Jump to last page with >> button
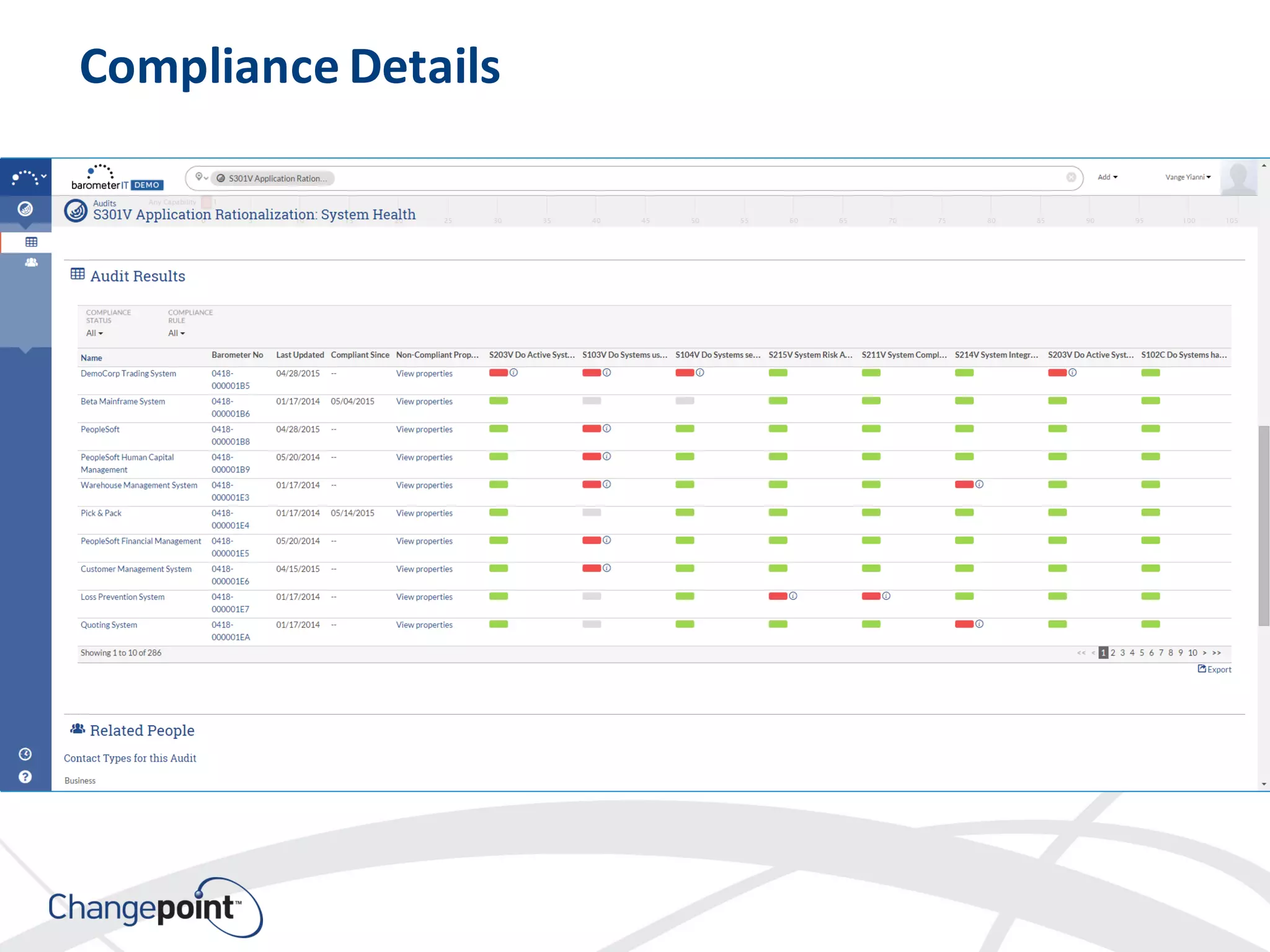 point(1217,653)
